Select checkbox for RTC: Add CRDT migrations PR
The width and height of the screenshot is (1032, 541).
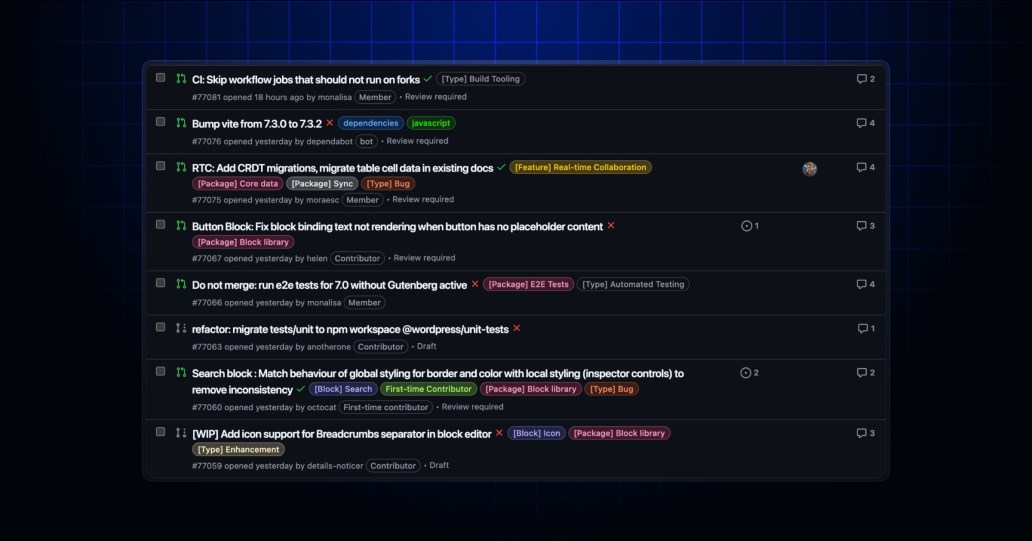[x=160, y=166]
